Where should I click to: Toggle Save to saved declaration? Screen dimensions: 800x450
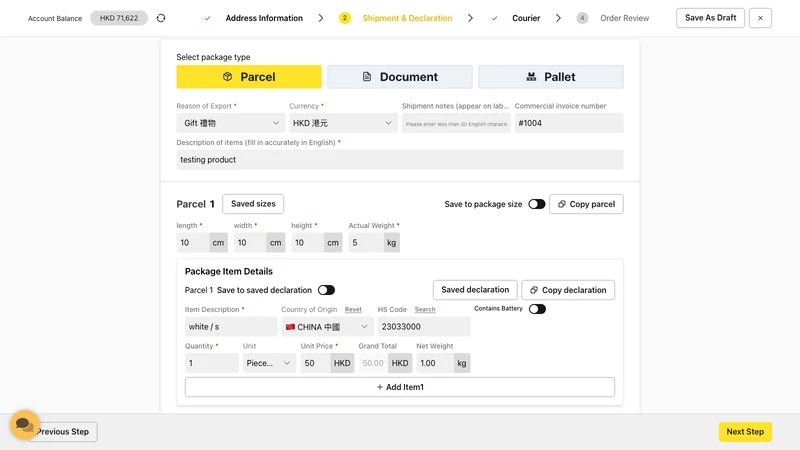[x=326, y=290]
